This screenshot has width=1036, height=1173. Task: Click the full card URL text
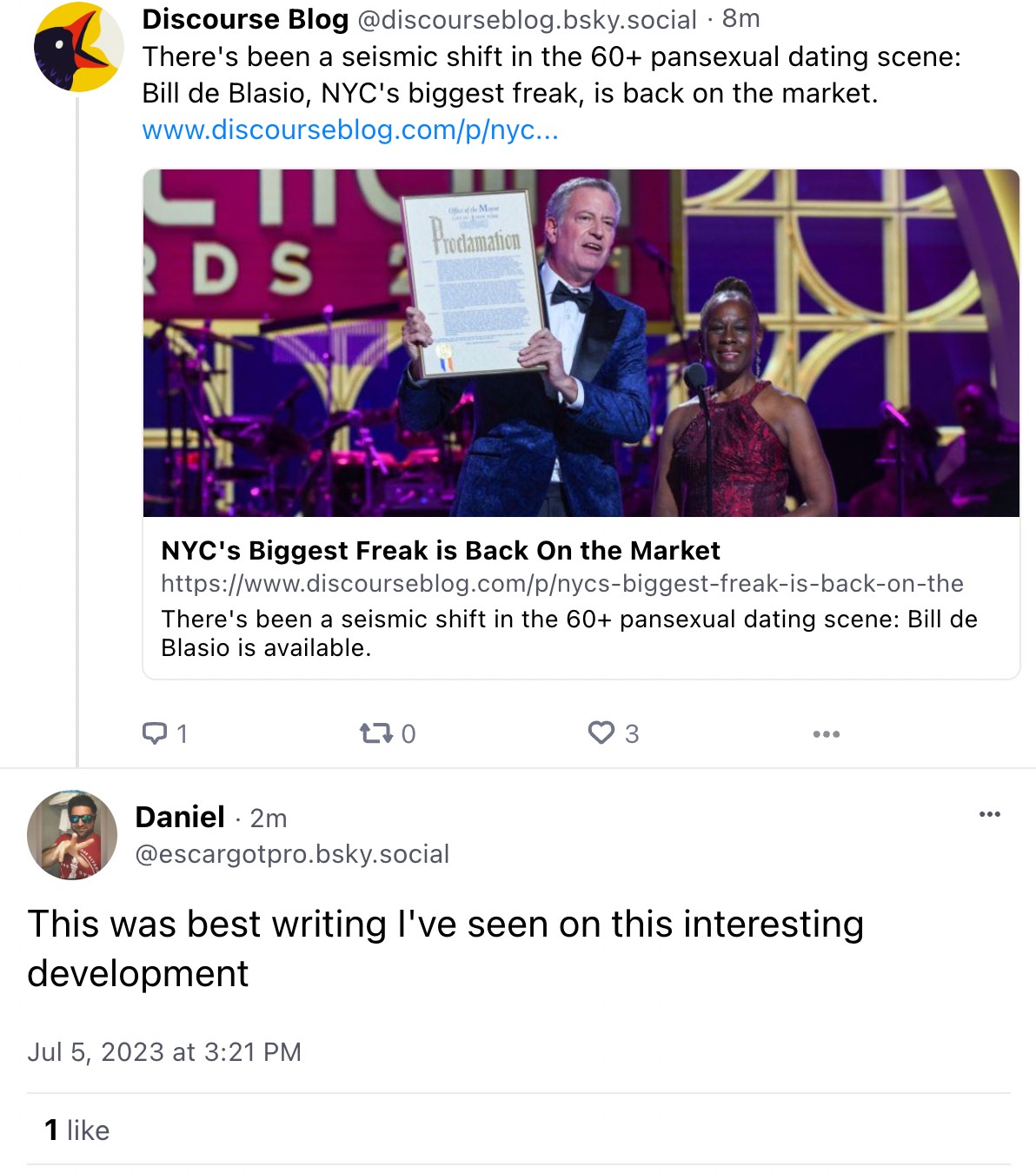click(561, 583)
